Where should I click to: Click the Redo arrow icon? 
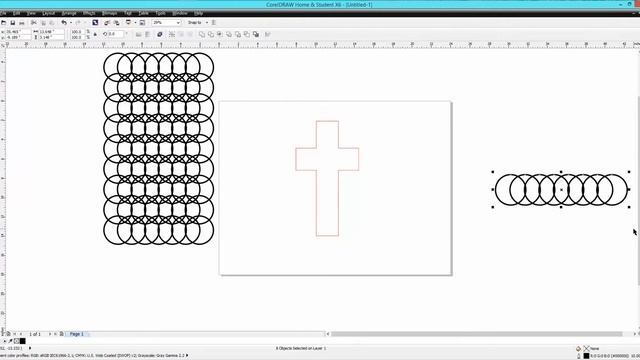point(78,23)
